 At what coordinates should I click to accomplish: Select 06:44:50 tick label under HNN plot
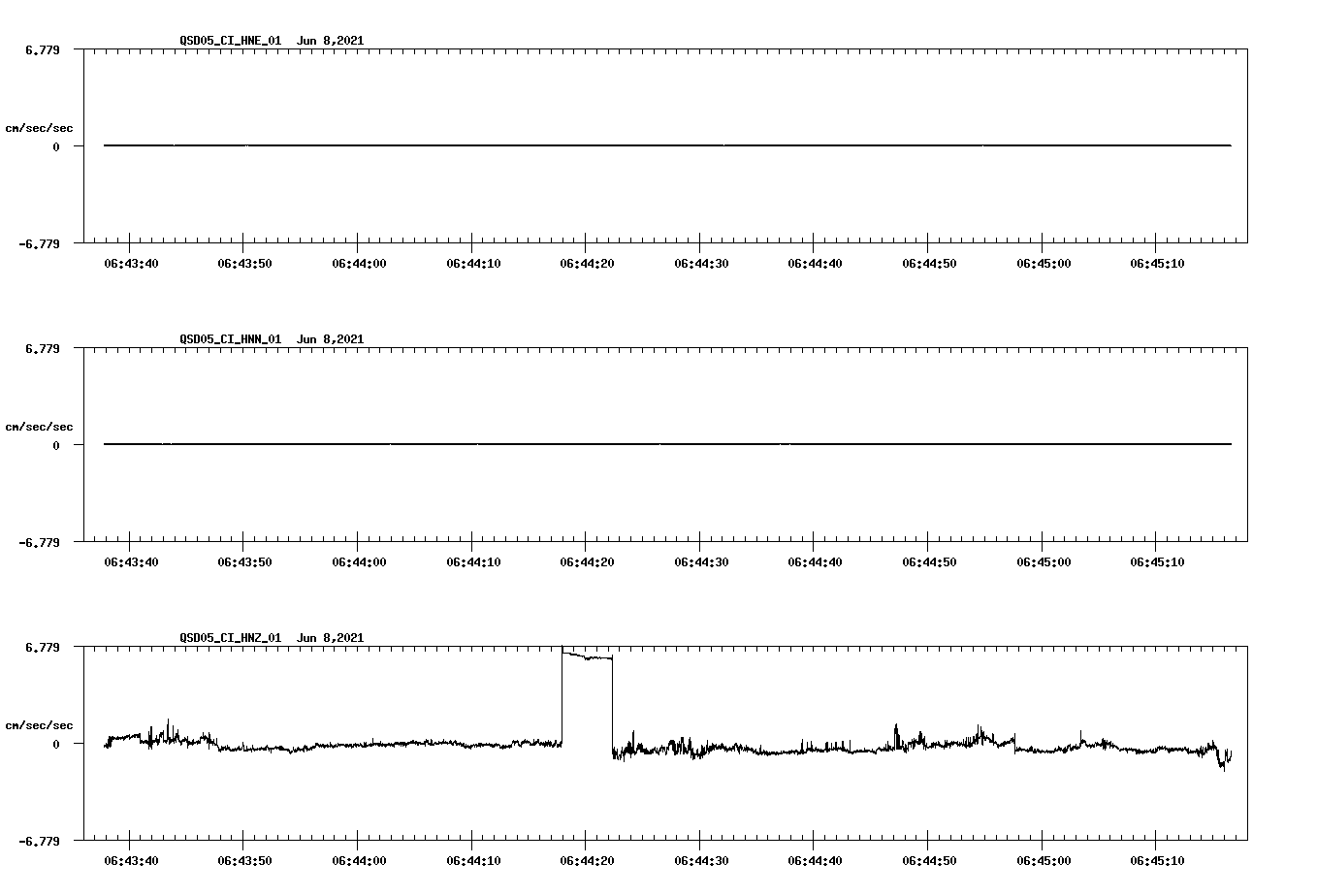click(929, 562)
